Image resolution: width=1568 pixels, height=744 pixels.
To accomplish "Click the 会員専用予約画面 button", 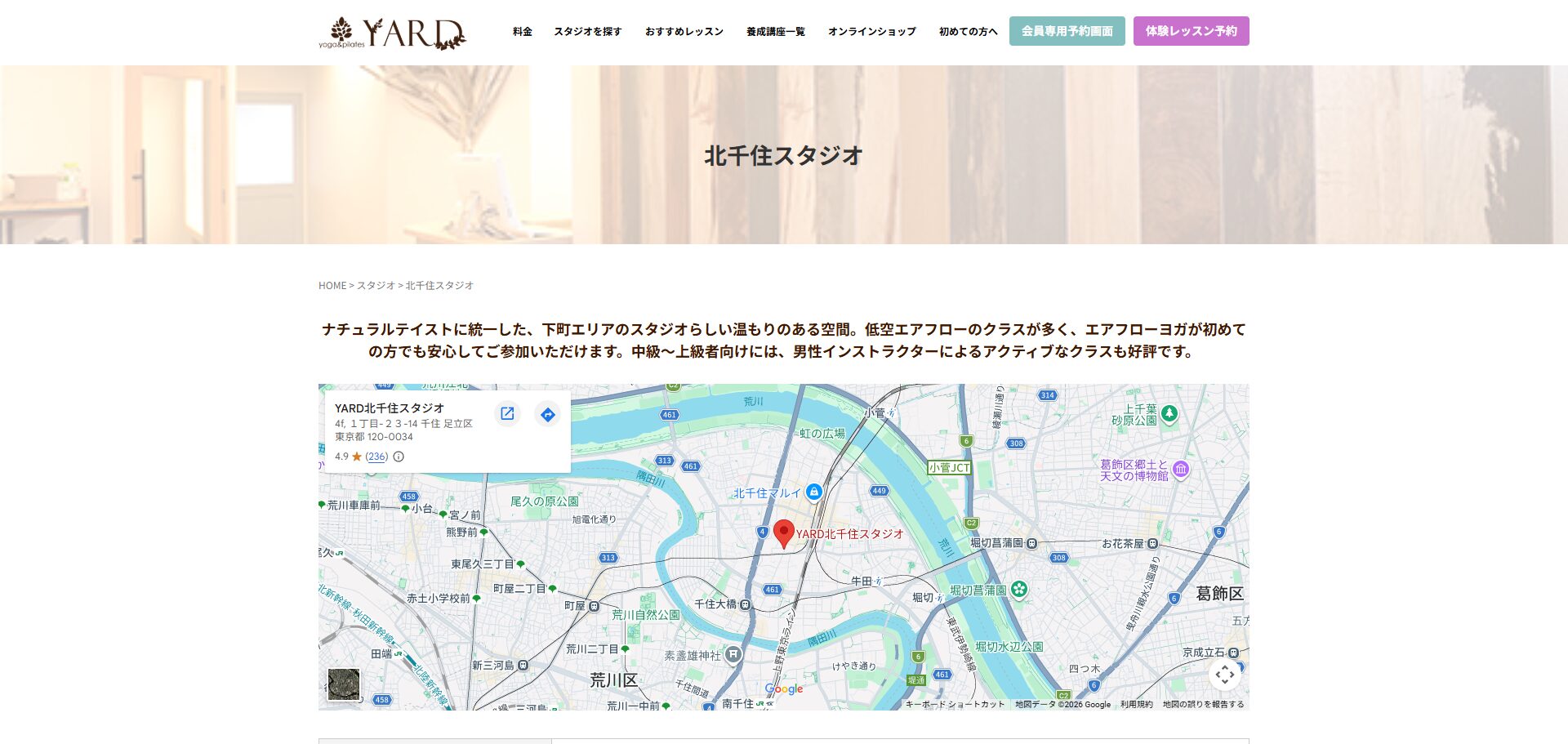I will (1067, 31).
